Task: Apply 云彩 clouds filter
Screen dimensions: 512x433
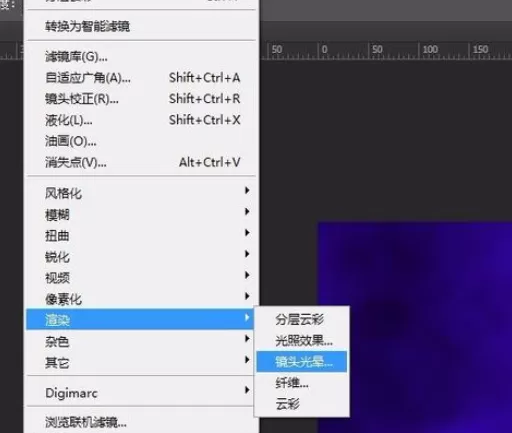Action: click(x=302, y=404)
